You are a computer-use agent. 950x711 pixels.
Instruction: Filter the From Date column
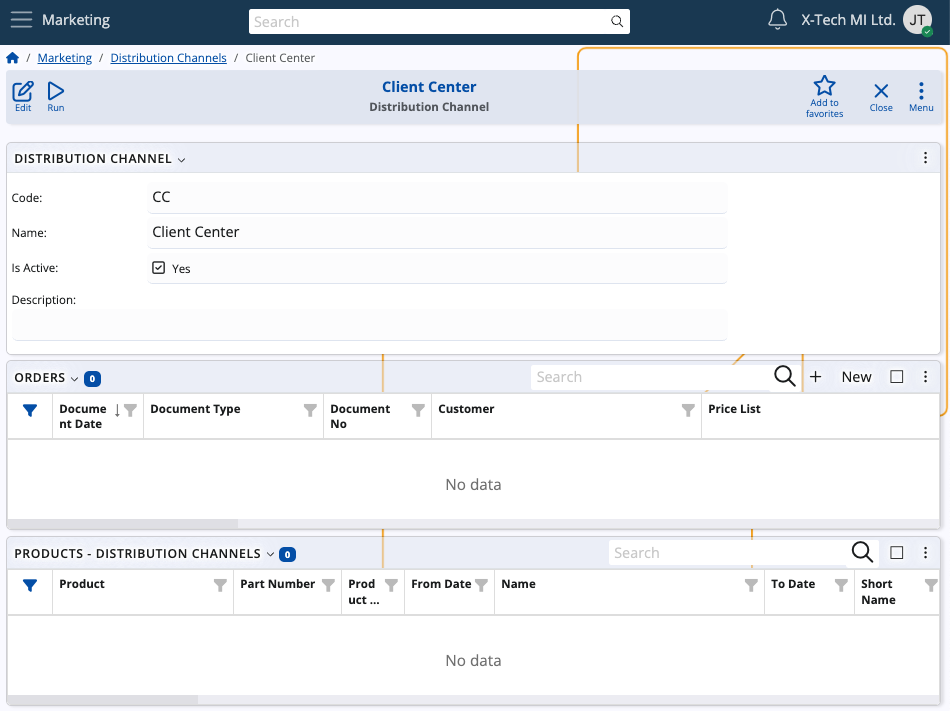tap(482, 585)
